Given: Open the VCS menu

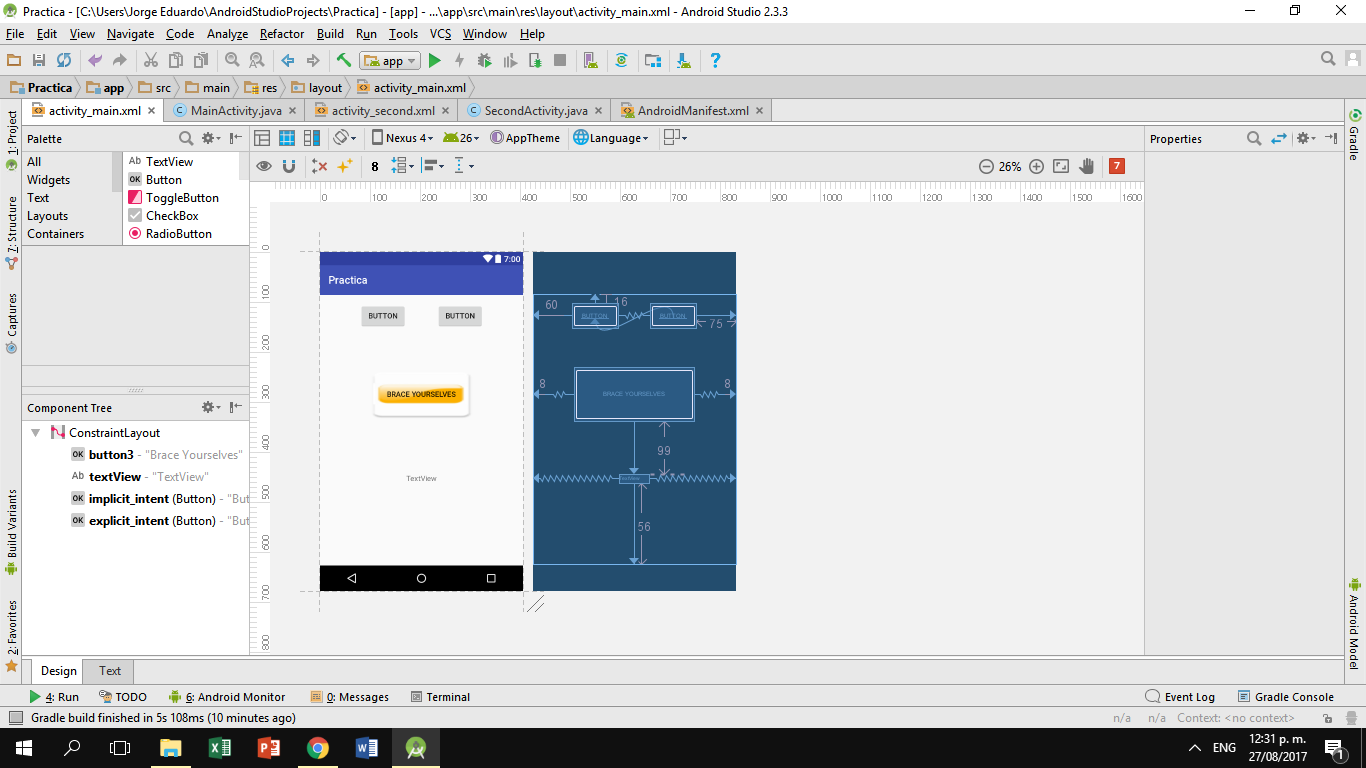Looking at the screenshot, I should 441,34.
